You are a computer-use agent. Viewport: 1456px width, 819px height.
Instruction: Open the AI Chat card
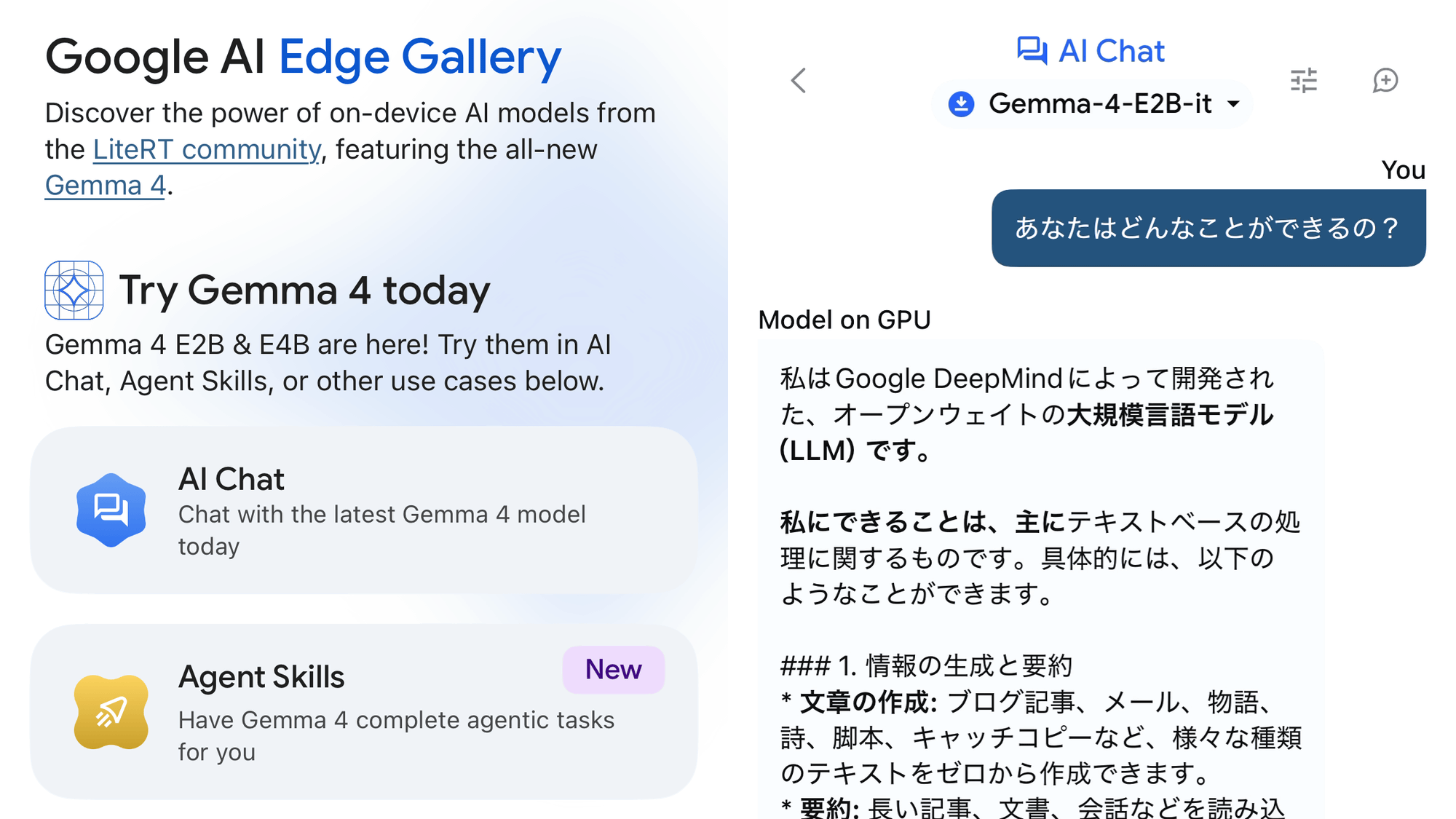tap(364, 510)
